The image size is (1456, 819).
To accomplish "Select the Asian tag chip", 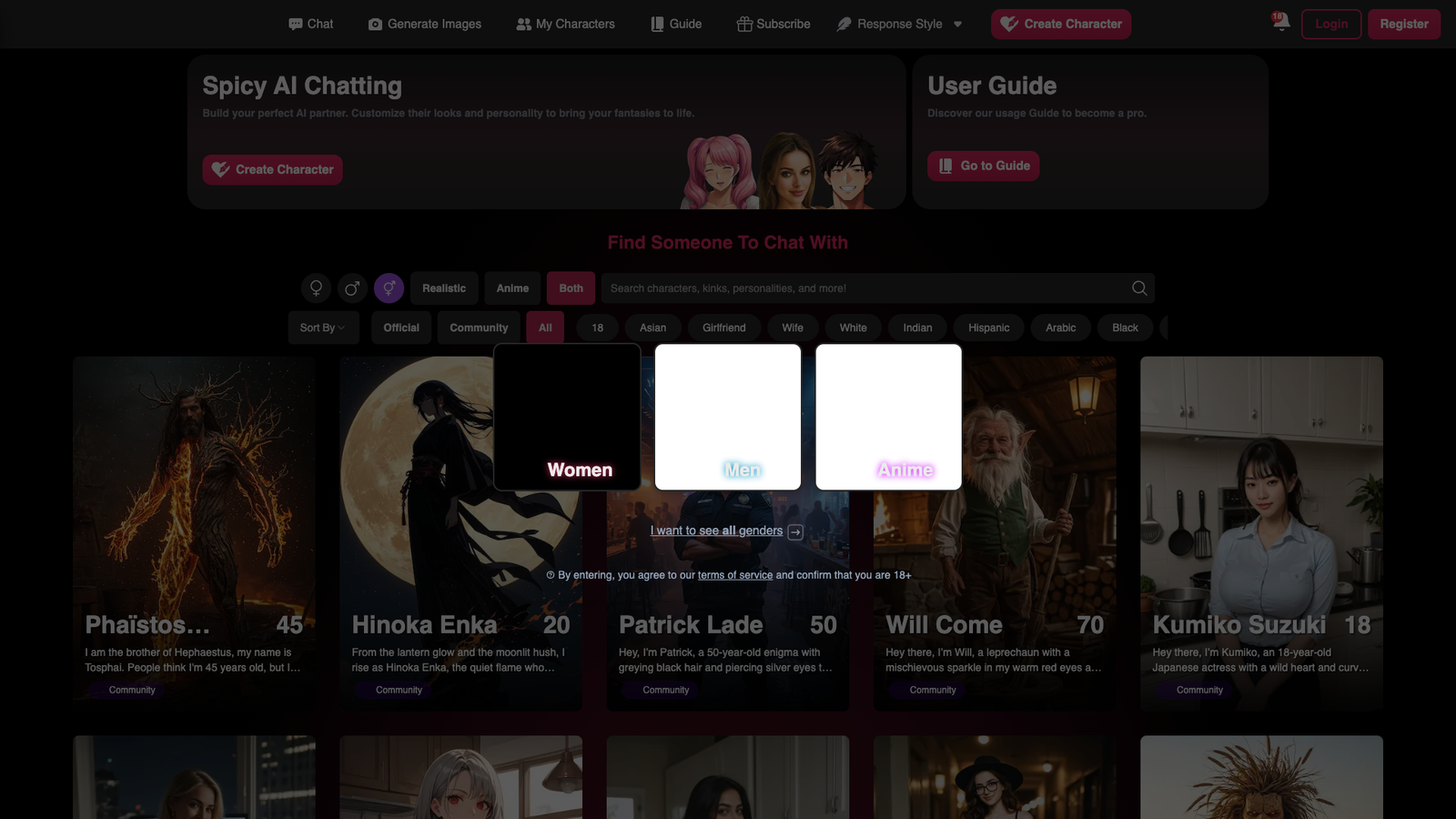I will pyautogui.click(x=652, y=328).
